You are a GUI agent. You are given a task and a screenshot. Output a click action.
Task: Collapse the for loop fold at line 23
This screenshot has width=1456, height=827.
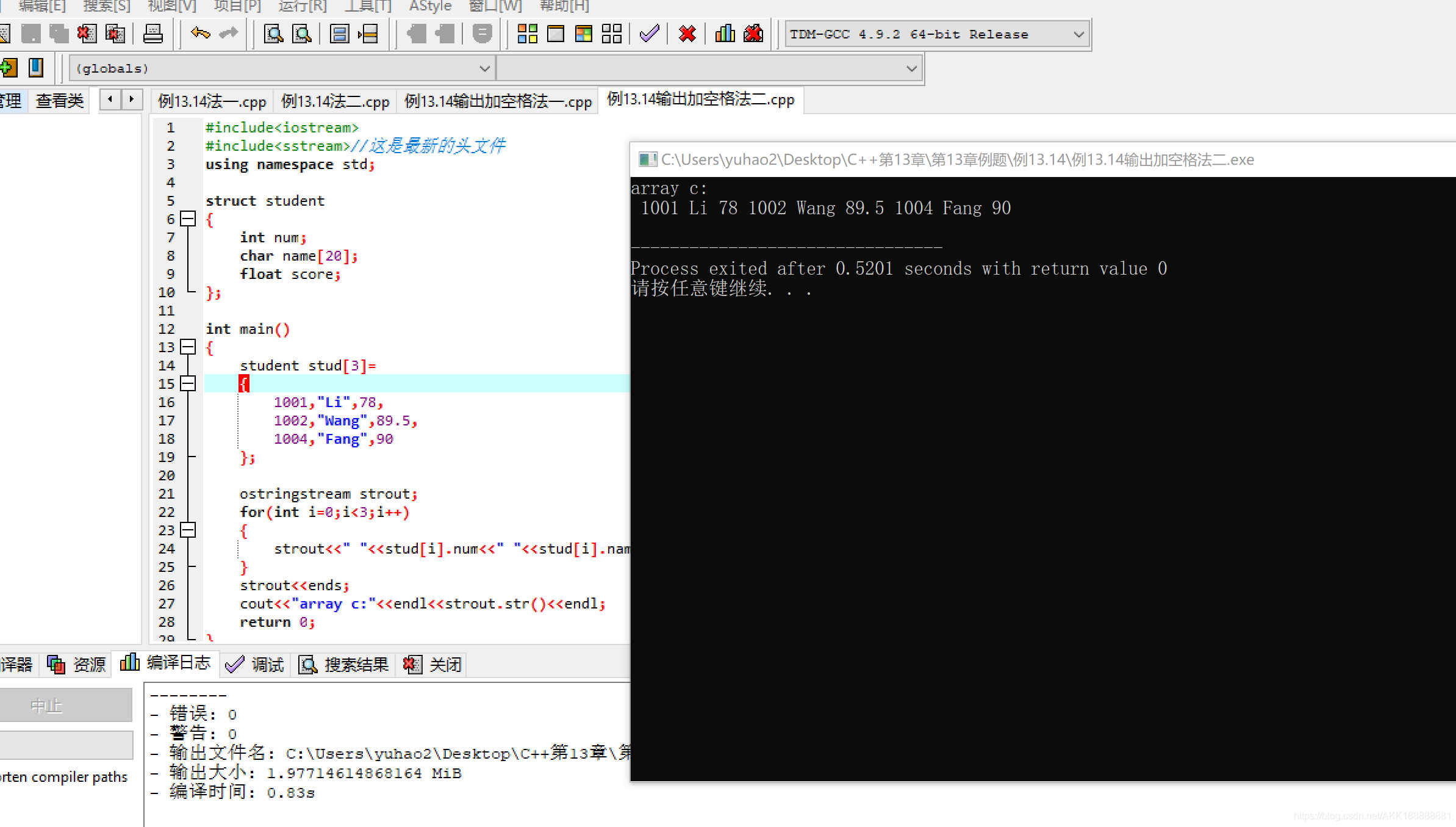(188, 530)
